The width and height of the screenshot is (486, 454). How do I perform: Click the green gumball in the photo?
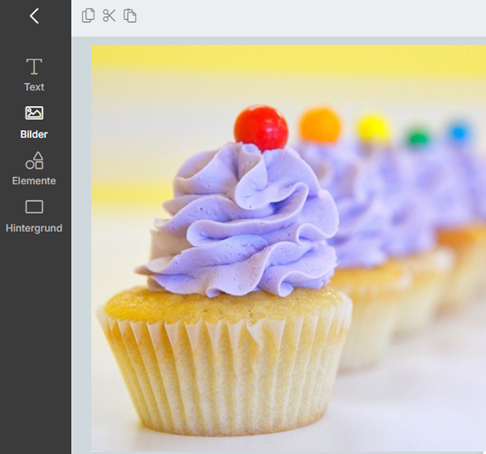pos(418,136)
